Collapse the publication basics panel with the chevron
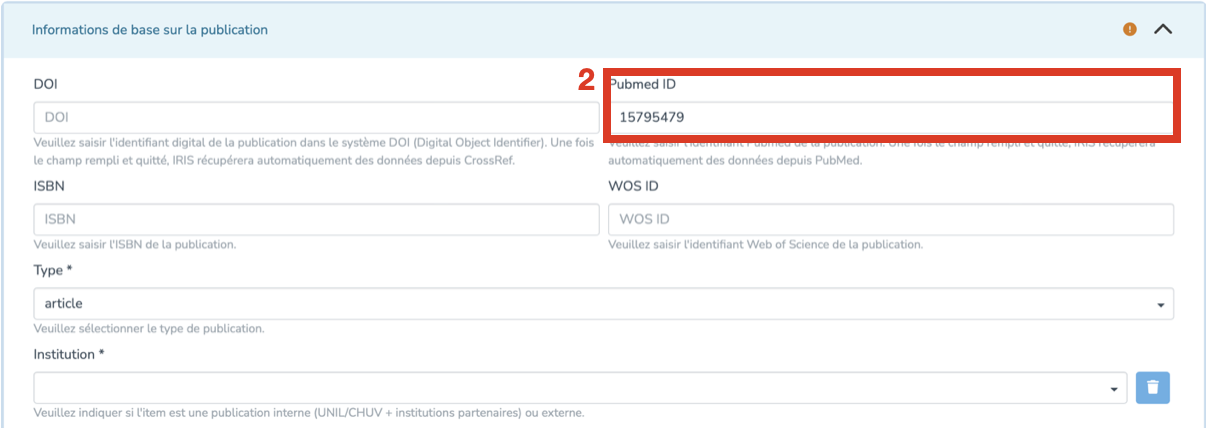 pos(1162,29)
